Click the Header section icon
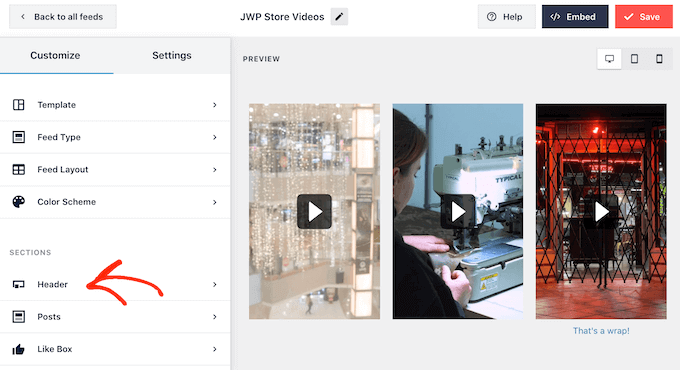 (x=19, y=285)
